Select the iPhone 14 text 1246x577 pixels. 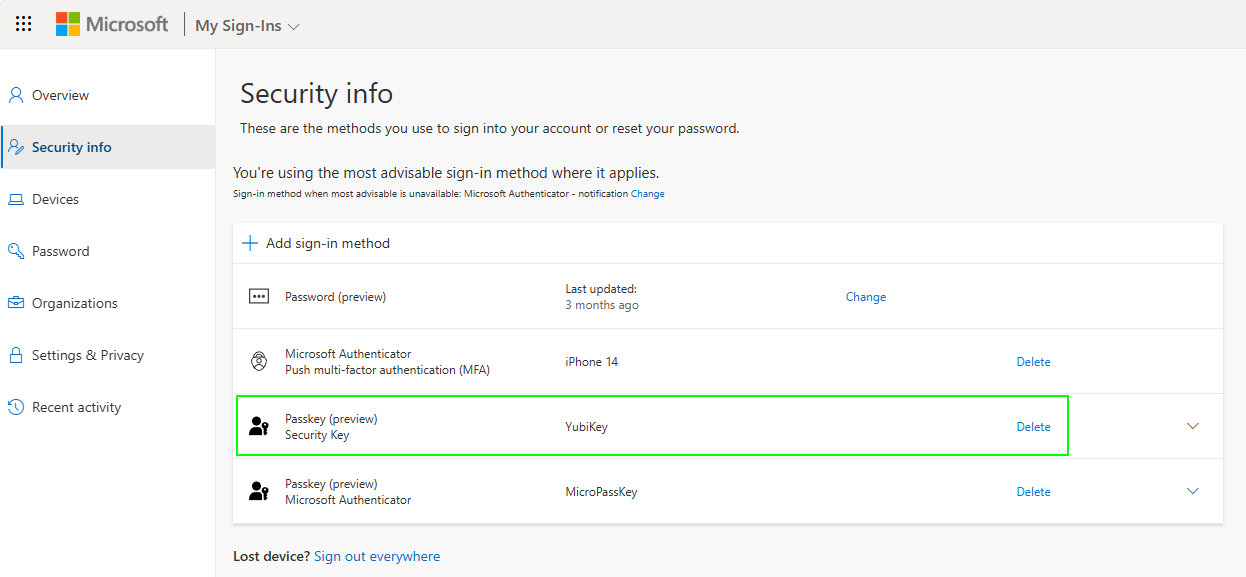(592, 362)
